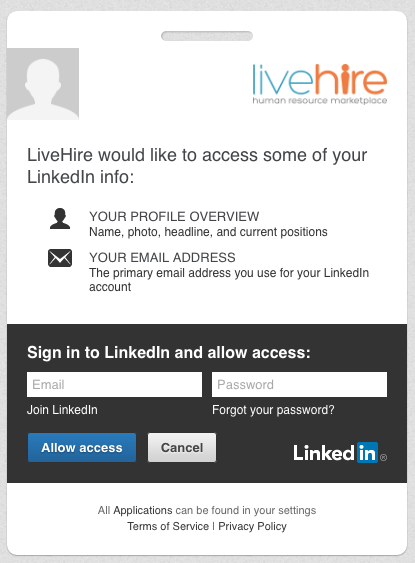
Task: Click the YOUR EMAIL ADDRESS heading
Action: [x=162, y=257]
